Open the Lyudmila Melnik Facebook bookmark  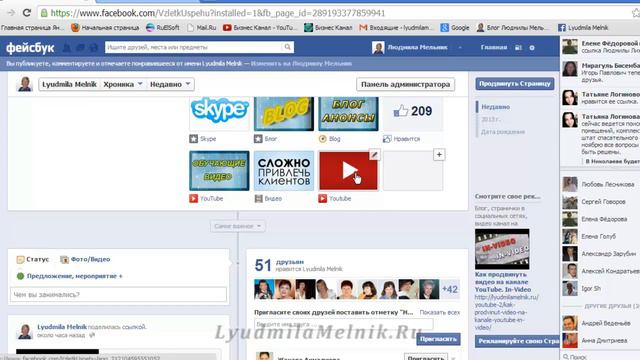(583, 27)
